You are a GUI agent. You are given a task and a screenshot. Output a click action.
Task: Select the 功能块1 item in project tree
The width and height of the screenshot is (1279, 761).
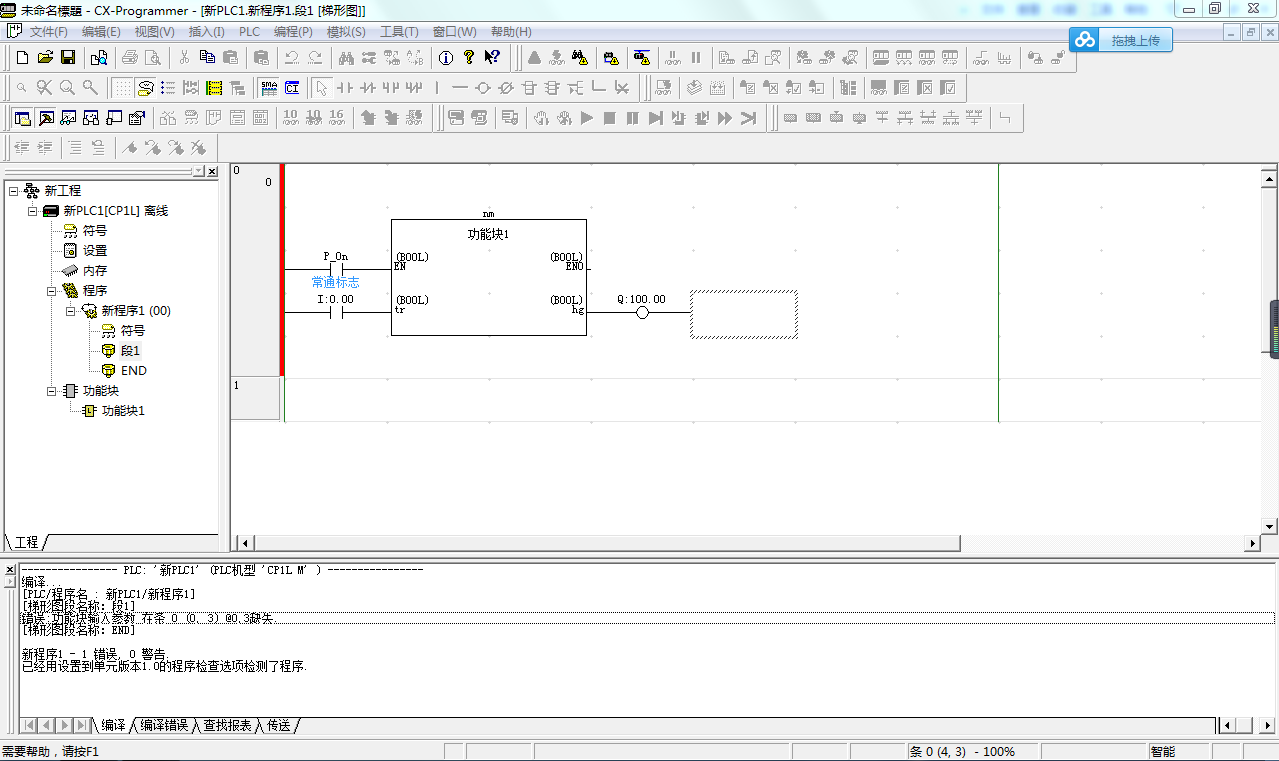[x=122, y=411]
